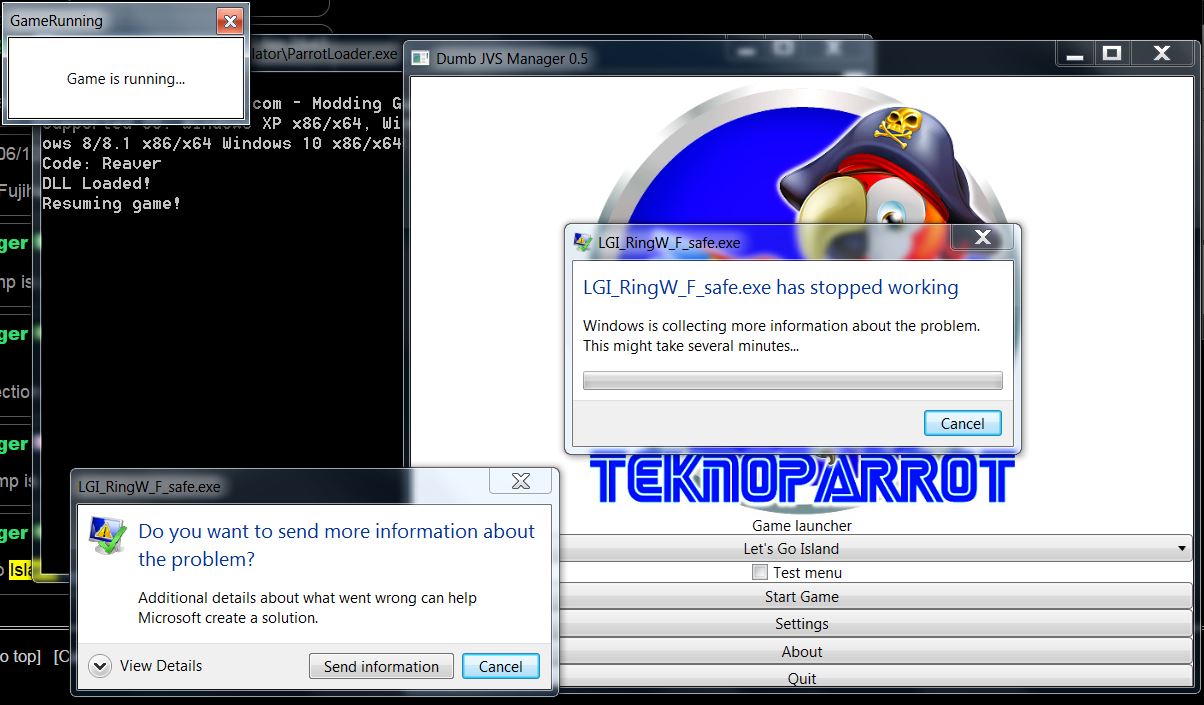Click the 'DLL Loaded!' console line
This screenshot has height=705, width=1204.
pos(97,183)
